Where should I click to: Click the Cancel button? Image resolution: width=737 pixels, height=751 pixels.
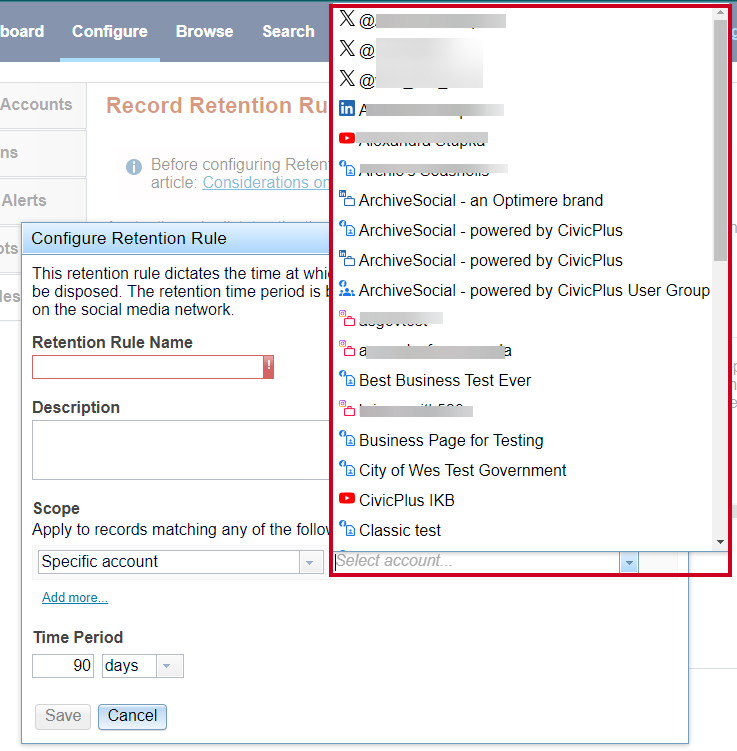tap(132, 717)
